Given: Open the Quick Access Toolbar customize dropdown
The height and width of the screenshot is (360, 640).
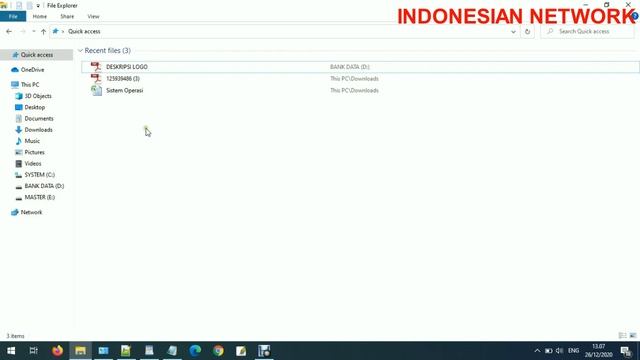Looking at the screenshot, I should tap(38, 6).
